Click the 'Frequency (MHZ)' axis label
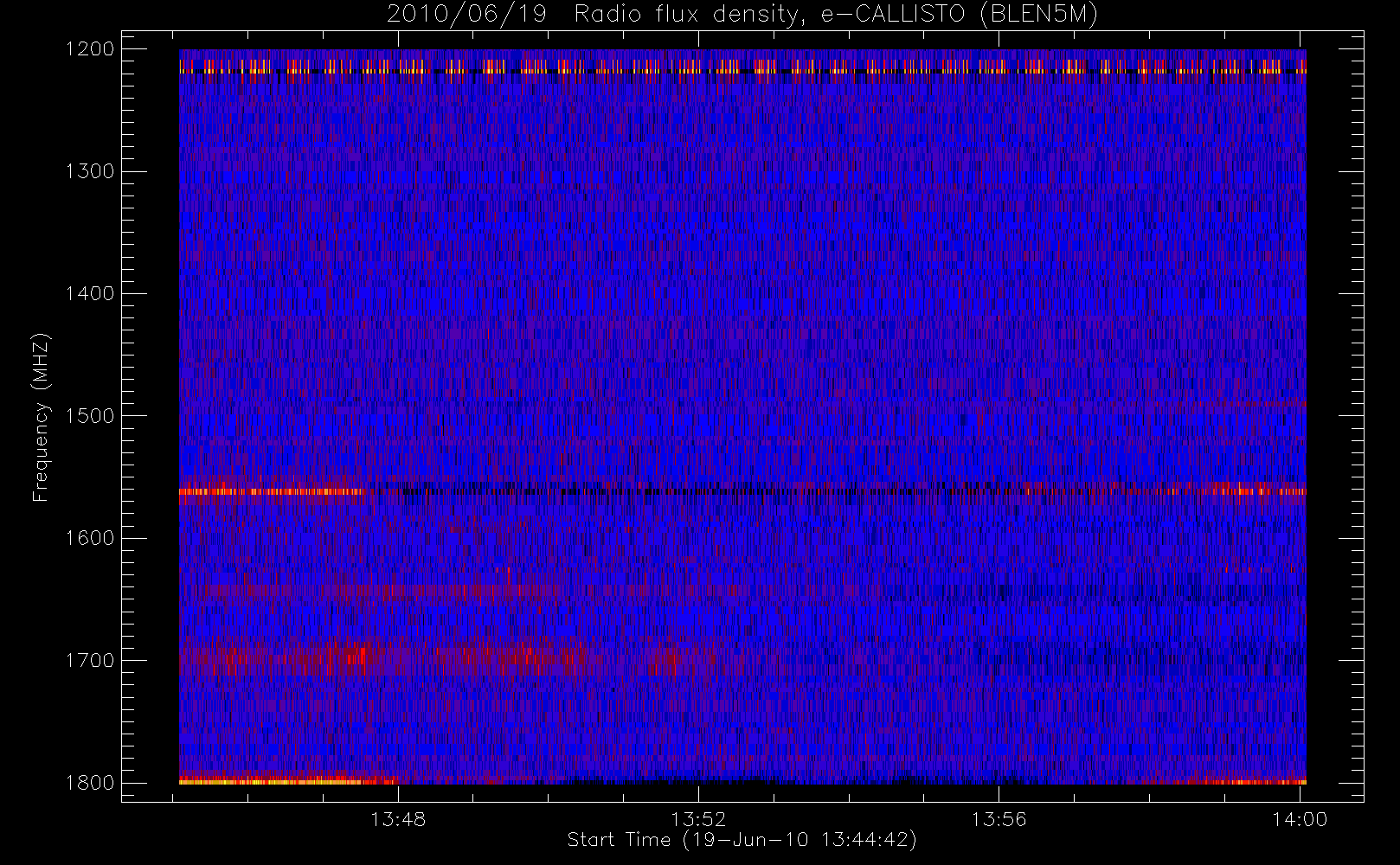1400x865 pixels. (41, 417)
